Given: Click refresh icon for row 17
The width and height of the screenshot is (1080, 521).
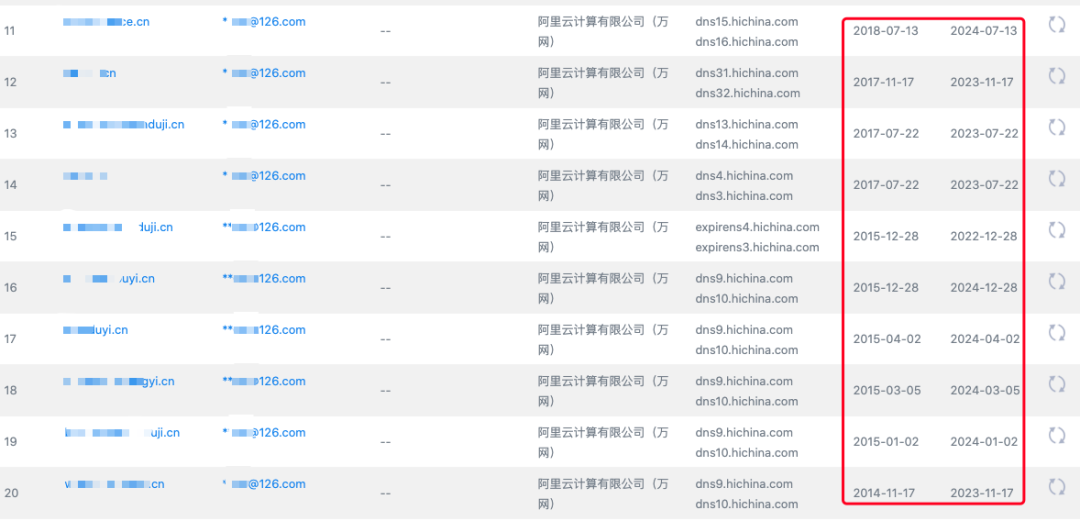Looking at the screenshot, I should 1056,333.
